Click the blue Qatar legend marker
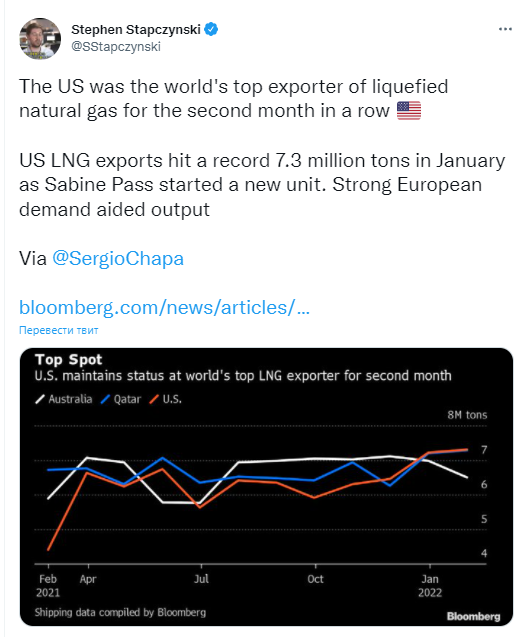Viewport: 527px width, 637px height. [105, 399]
